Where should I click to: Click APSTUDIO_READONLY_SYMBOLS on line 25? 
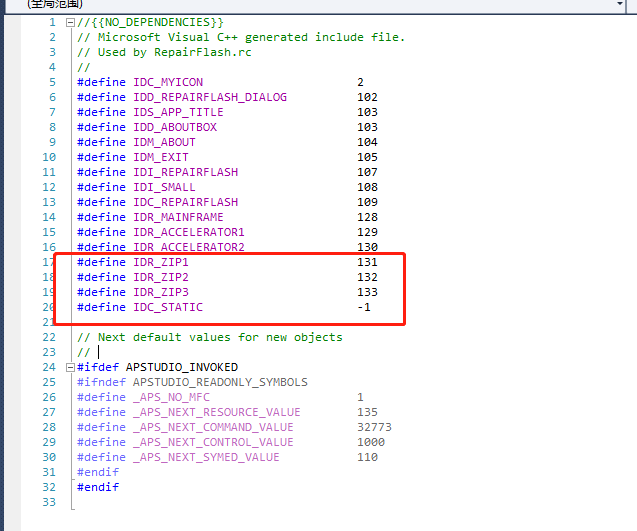tap(220, 383)
